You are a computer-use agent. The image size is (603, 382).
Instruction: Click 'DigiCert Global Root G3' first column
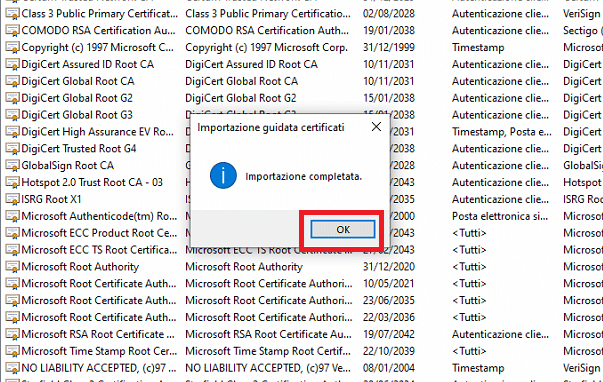[x=77, y=115]
